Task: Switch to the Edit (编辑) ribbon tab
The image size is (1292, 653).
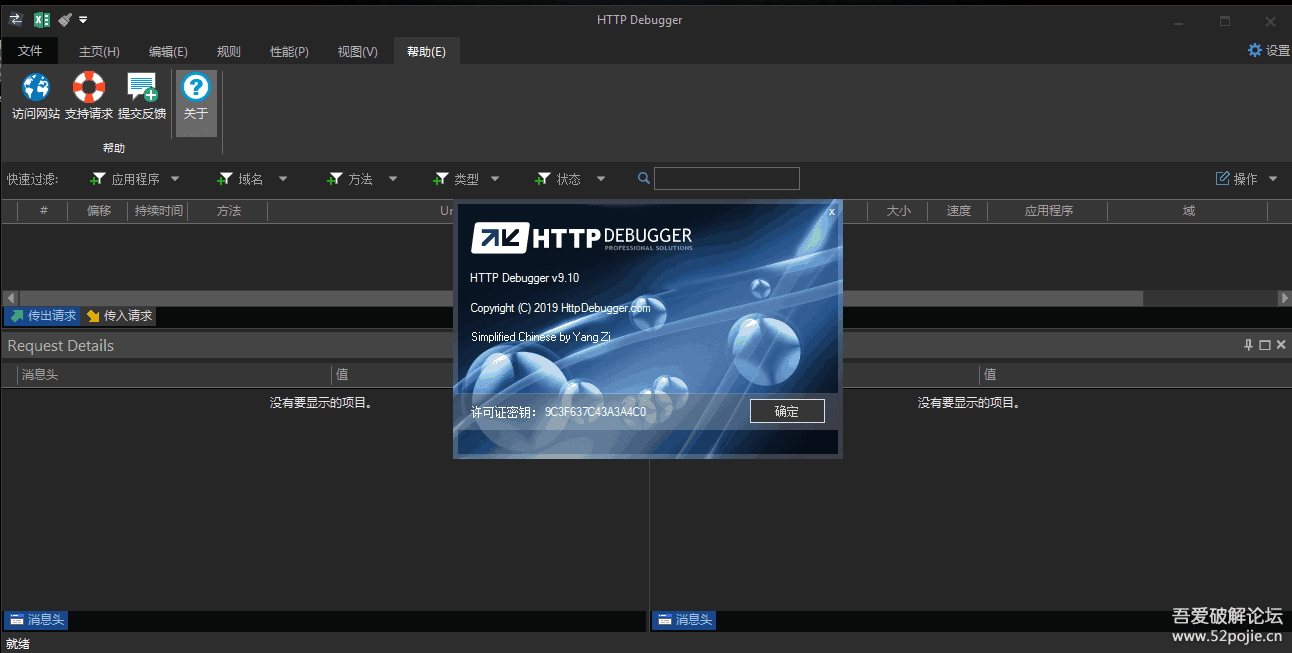Action: tap(168, 52)
